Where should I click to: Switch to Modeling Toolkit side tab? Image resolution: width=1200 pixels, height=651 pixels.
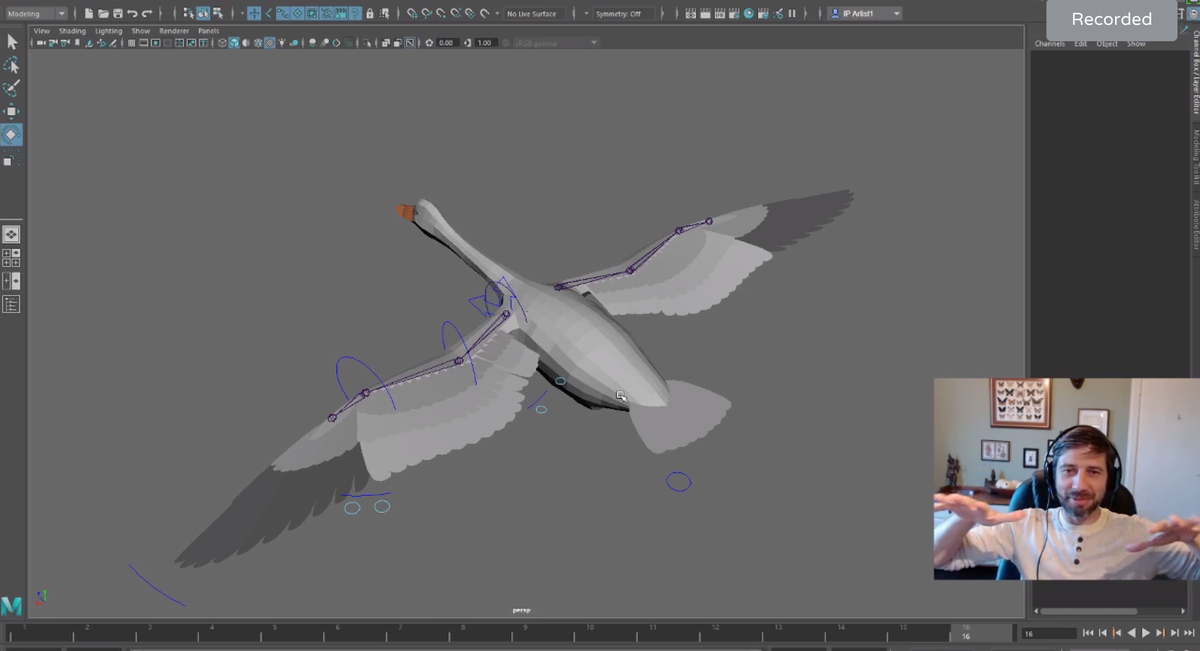(x=1195, y=158)
